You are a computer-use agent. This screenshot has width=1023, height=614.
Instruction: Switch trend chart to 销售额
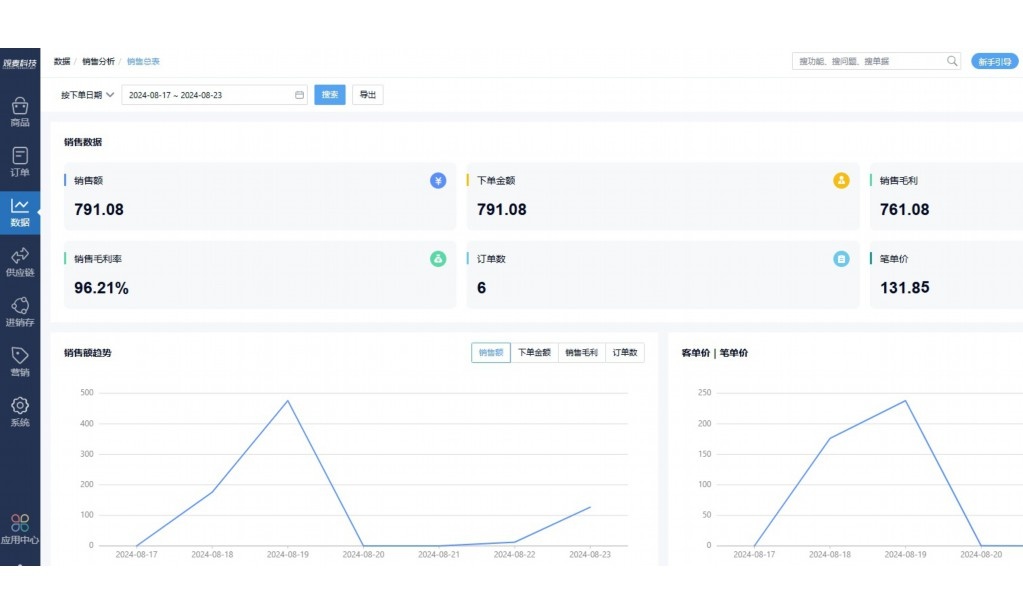(x=490, y=353)
